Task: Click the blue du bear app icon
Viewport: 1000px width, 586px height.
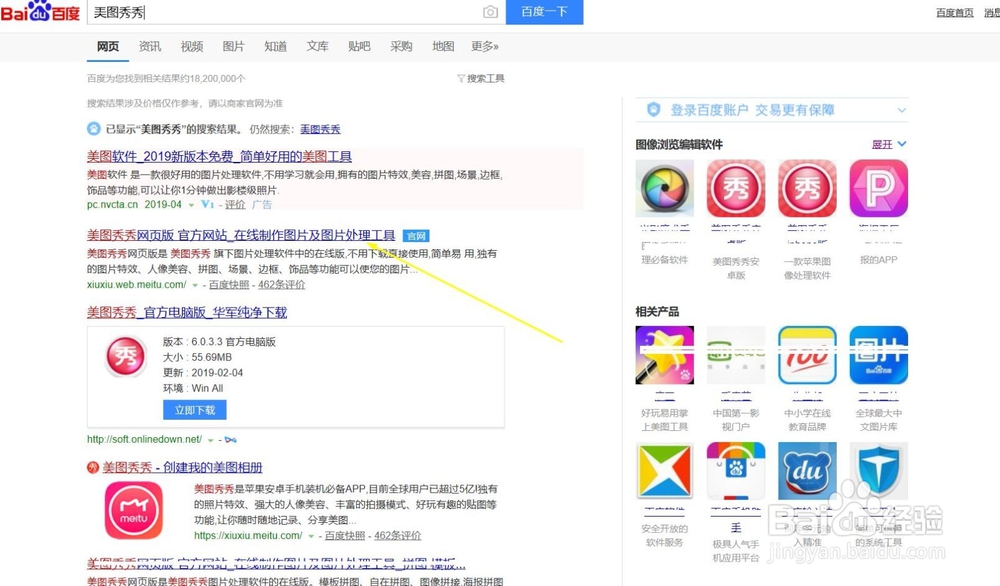Action: [807, 470]
